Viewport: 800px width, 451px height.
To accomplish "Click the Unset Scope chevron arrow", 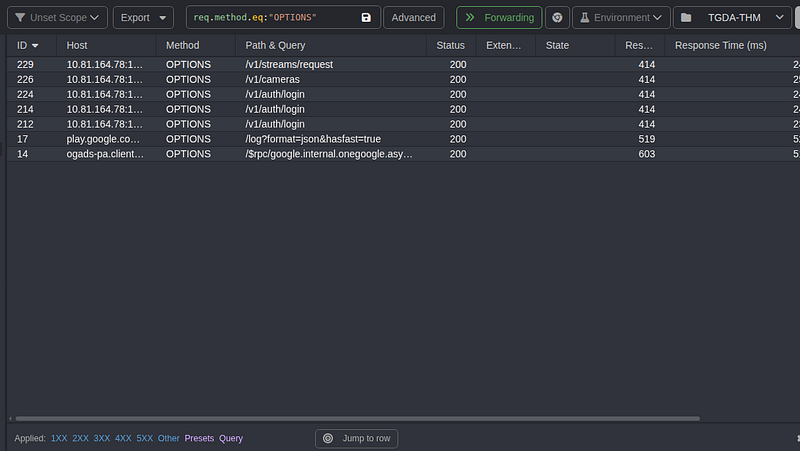I will (94, 17).
